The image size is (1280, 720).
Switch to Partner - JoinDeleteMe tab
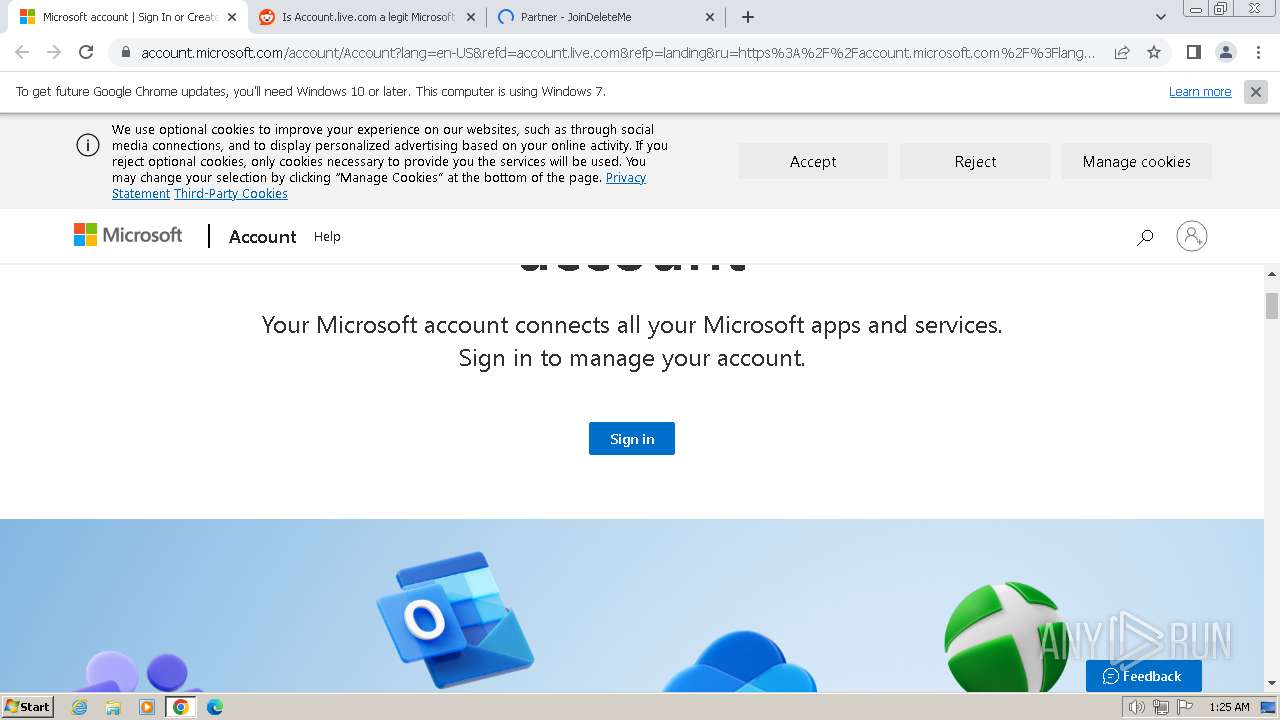pyautogui.click(x=606, y=17)
